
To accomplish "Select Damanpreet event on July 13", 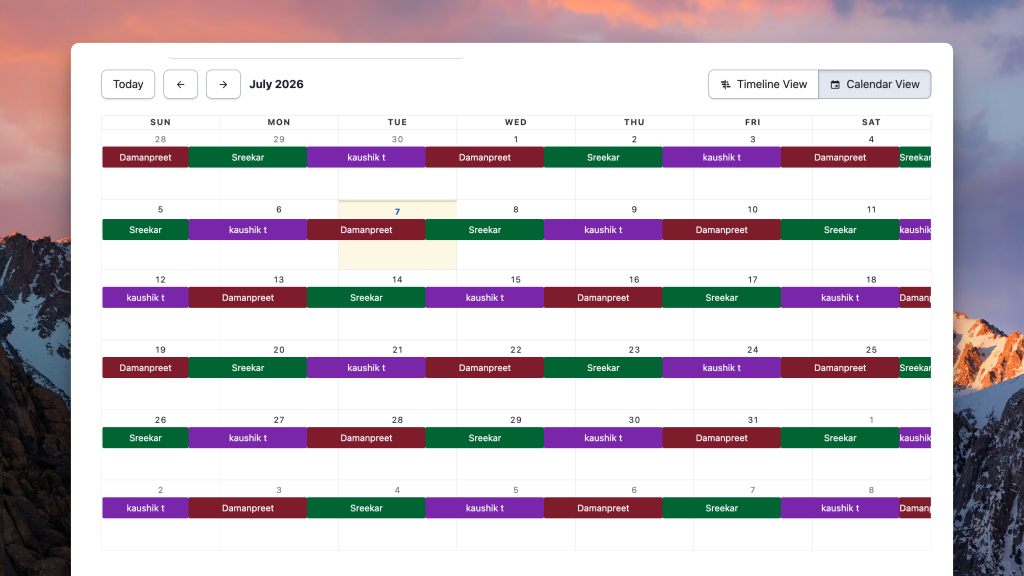I will pyautogui.click(x=248, y=298).
